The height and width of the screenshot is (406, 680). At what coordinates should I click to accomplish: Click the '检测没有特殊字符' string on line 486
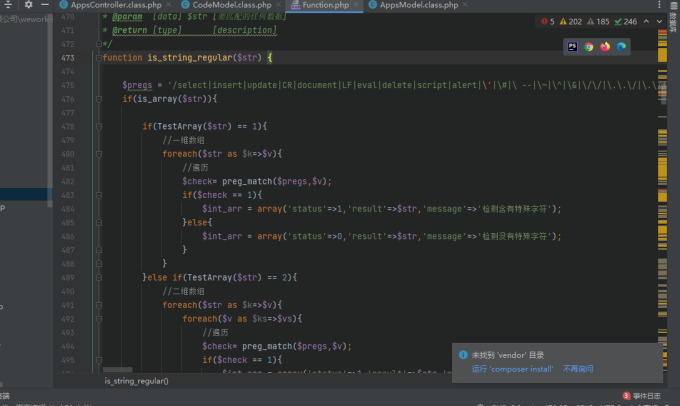[515, 236]
